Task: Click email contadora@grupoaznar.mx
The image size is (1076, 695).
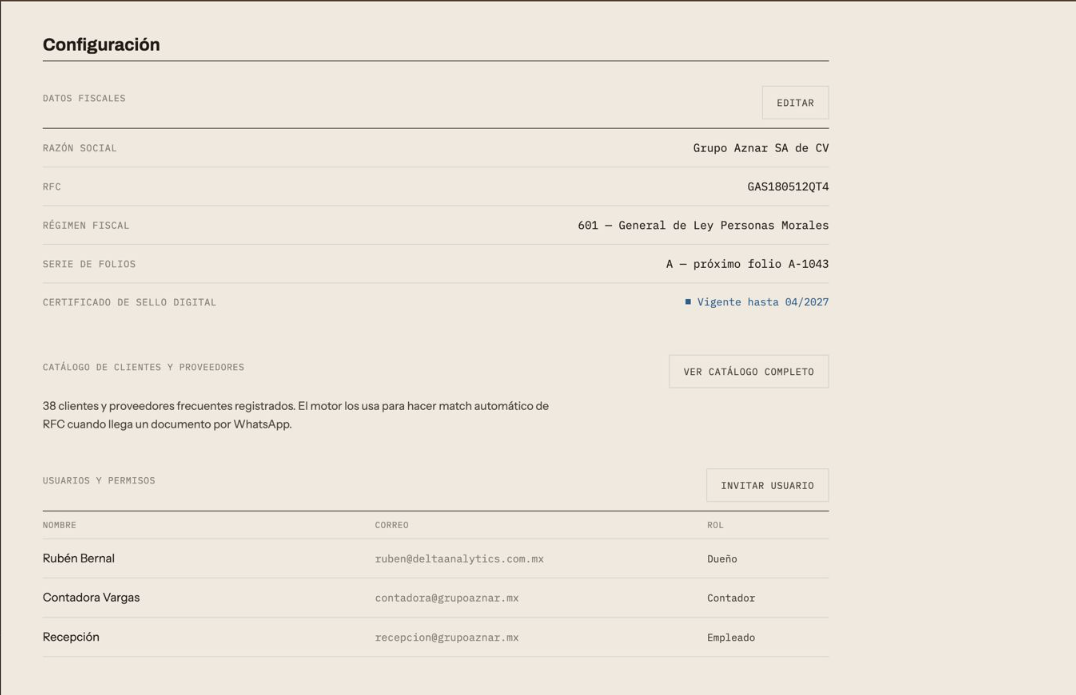Action: click(447, 598)
